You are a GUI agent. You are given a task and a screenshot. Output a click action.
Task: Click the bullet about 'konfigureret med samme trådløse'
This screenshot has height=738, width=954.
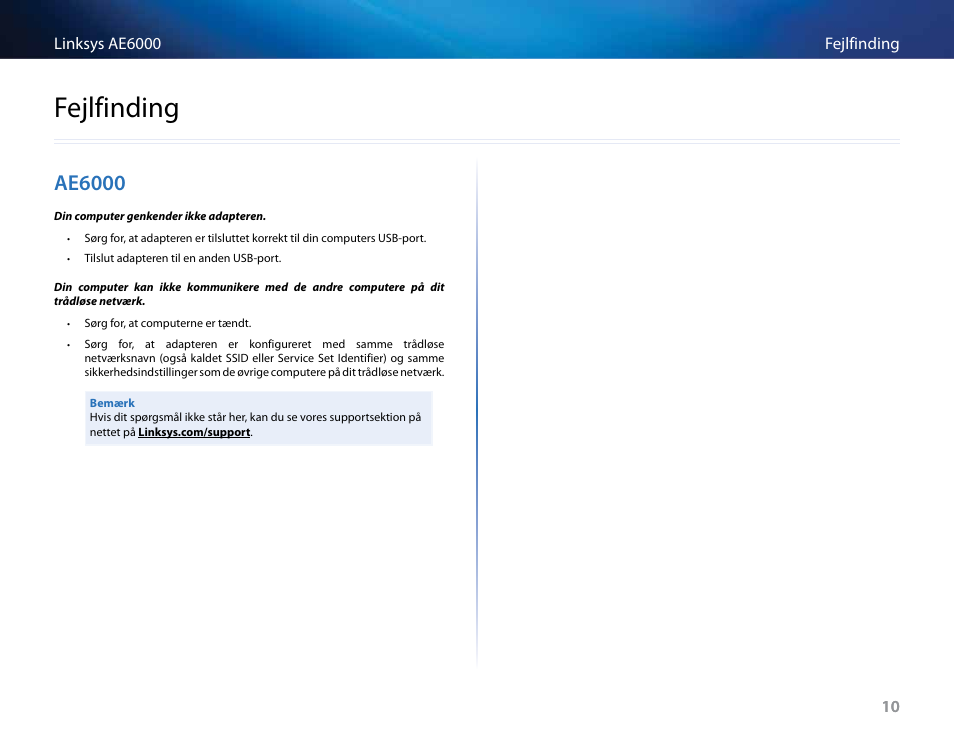pyautogui.click(x=264, y=358)
